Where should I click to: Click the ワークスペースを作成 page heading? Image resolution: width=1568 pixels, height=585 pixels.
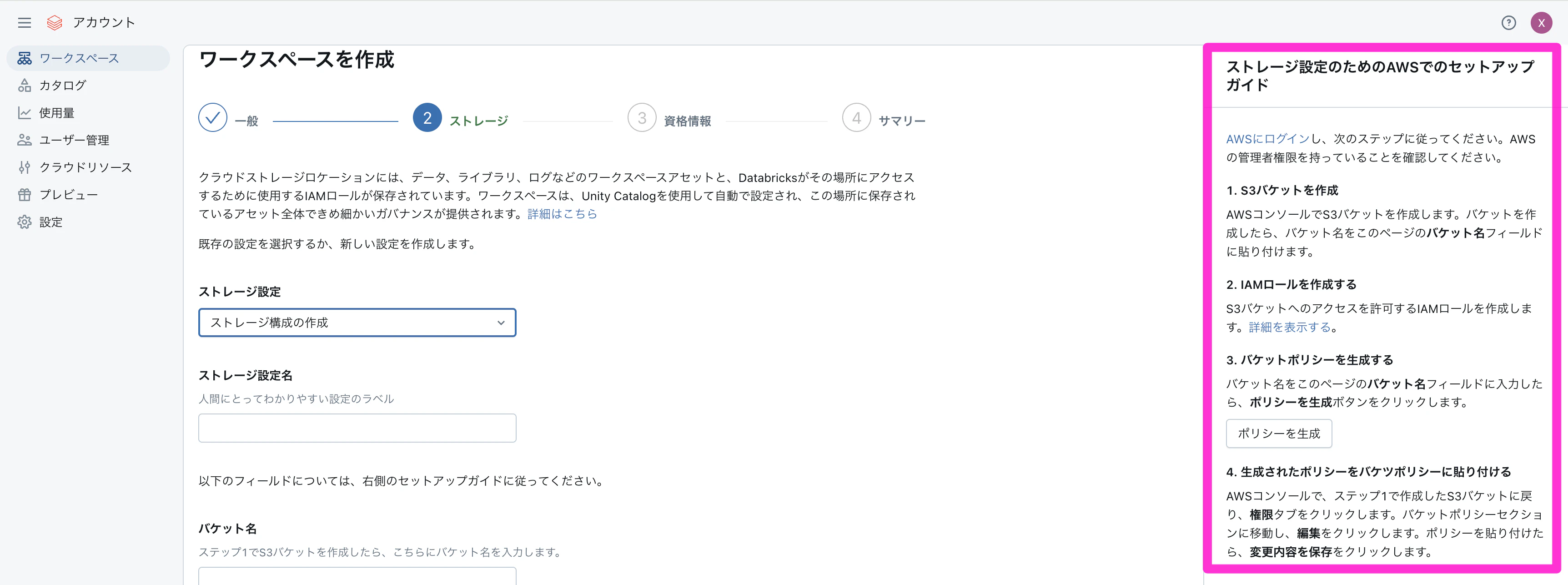[x=297, y=60]
